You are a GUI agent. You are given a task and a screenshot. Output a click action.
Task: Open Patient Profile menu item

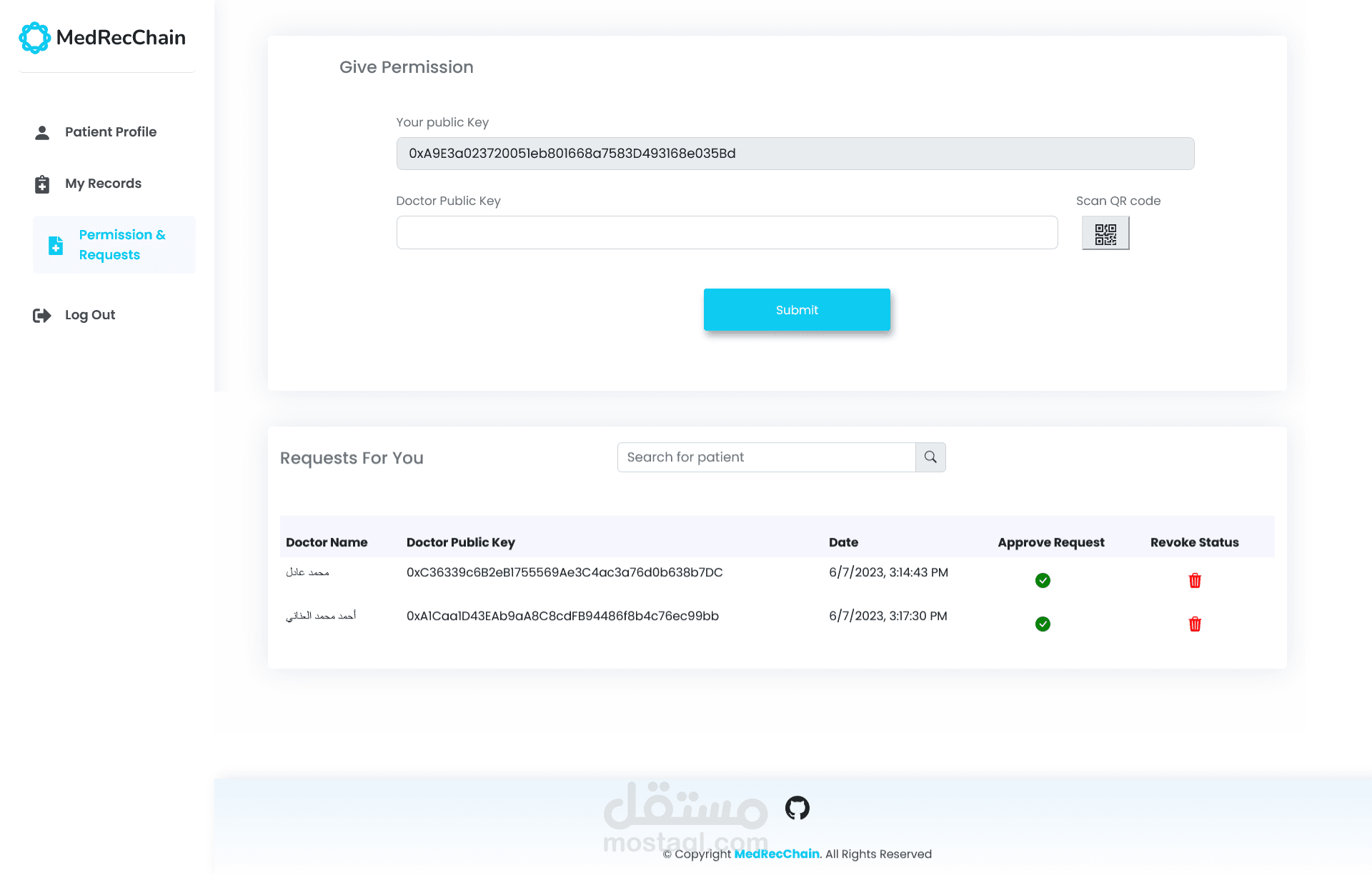point(110,132)
